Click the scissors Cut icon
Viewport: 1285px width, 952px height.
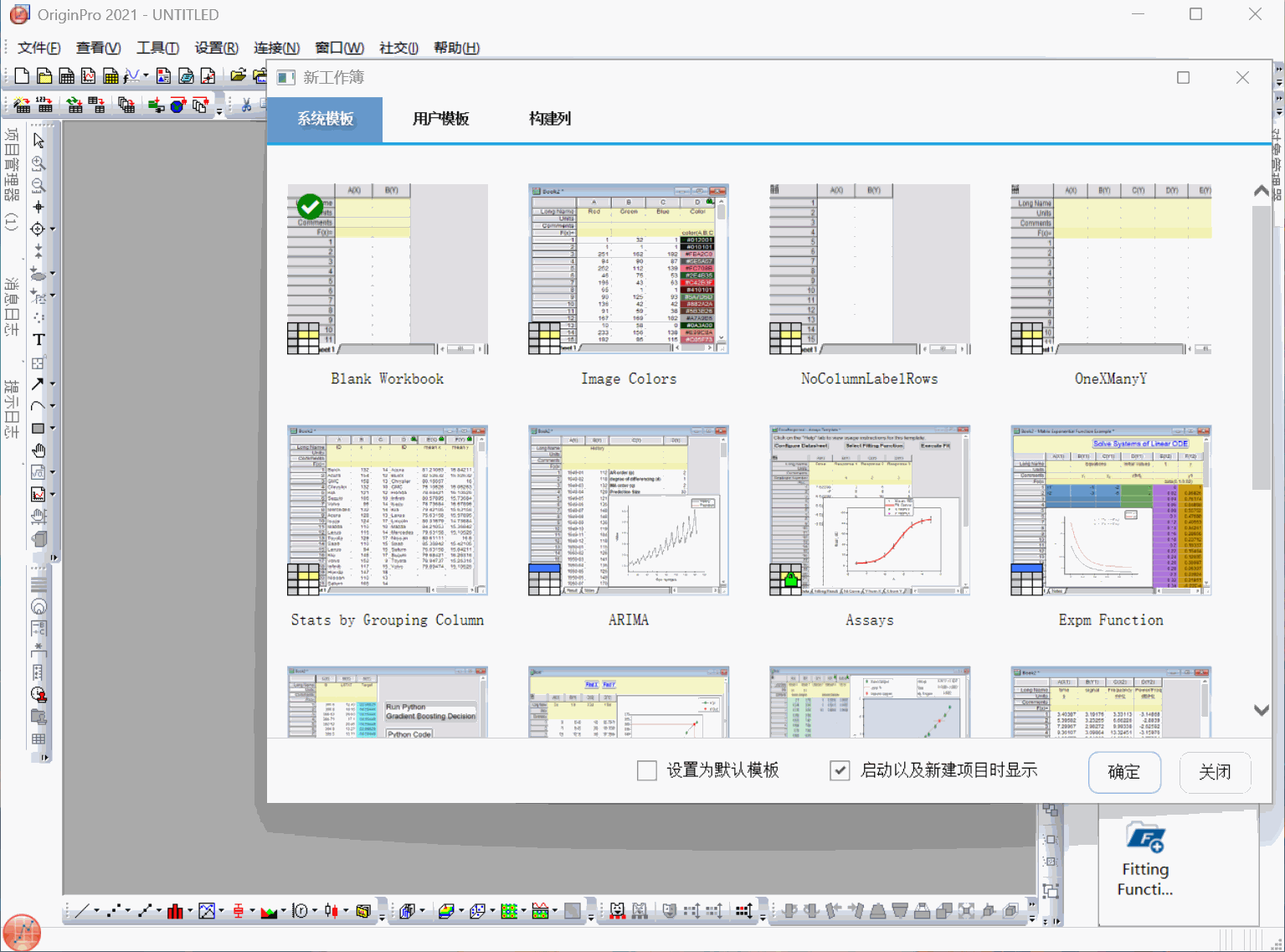pos(246,105)
